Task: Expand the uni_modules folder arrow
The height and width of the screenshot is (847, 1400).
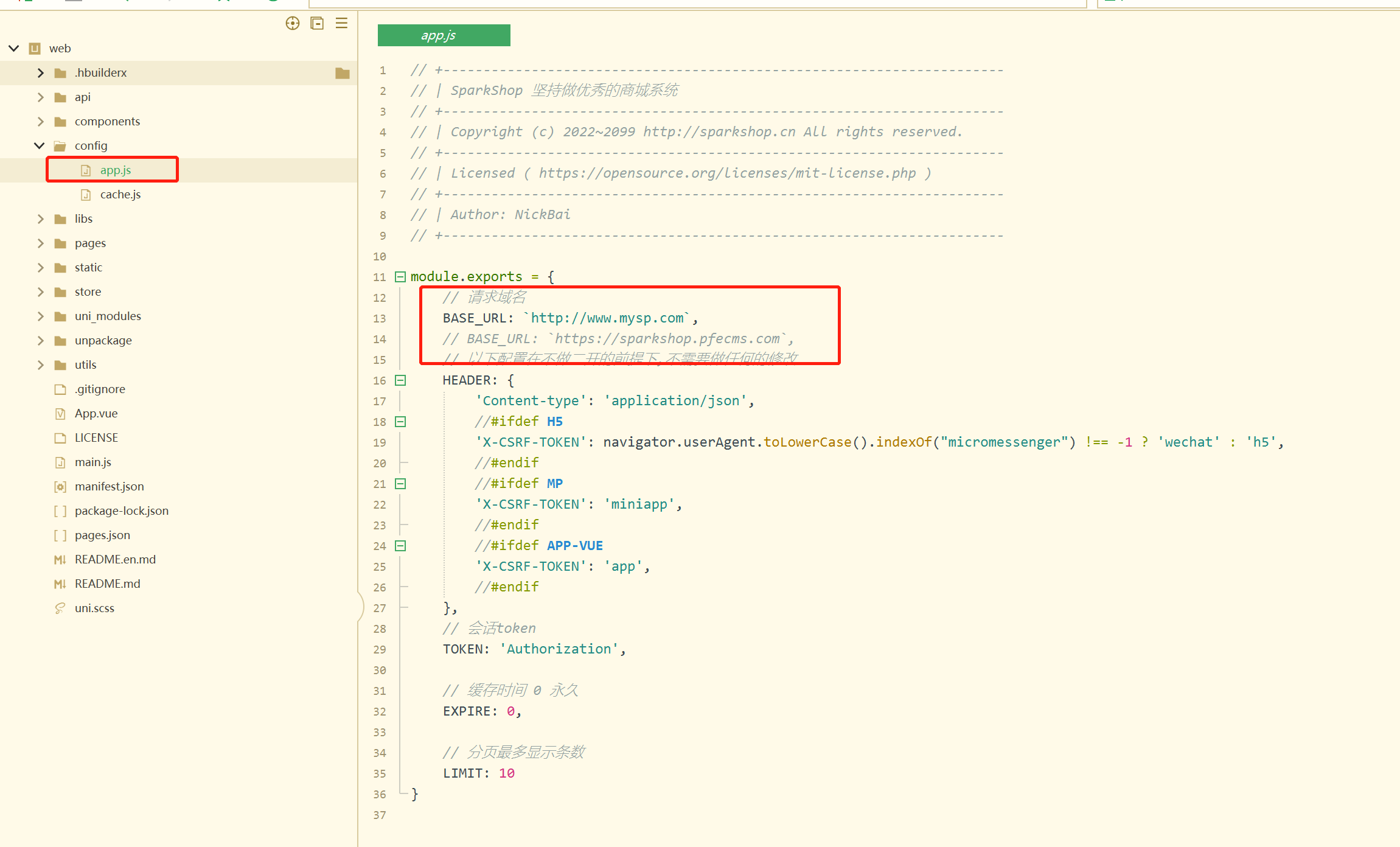Action: pyautogui.click(x=40, y=316)
